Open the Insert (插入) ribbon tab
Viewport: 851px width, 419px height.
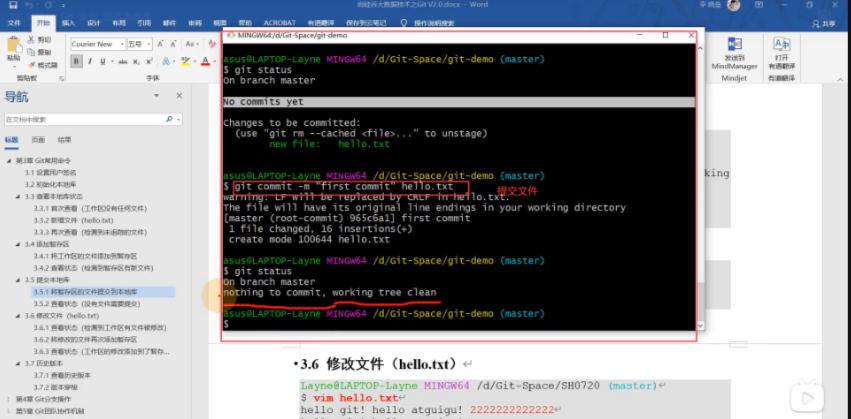coord(67,21)
